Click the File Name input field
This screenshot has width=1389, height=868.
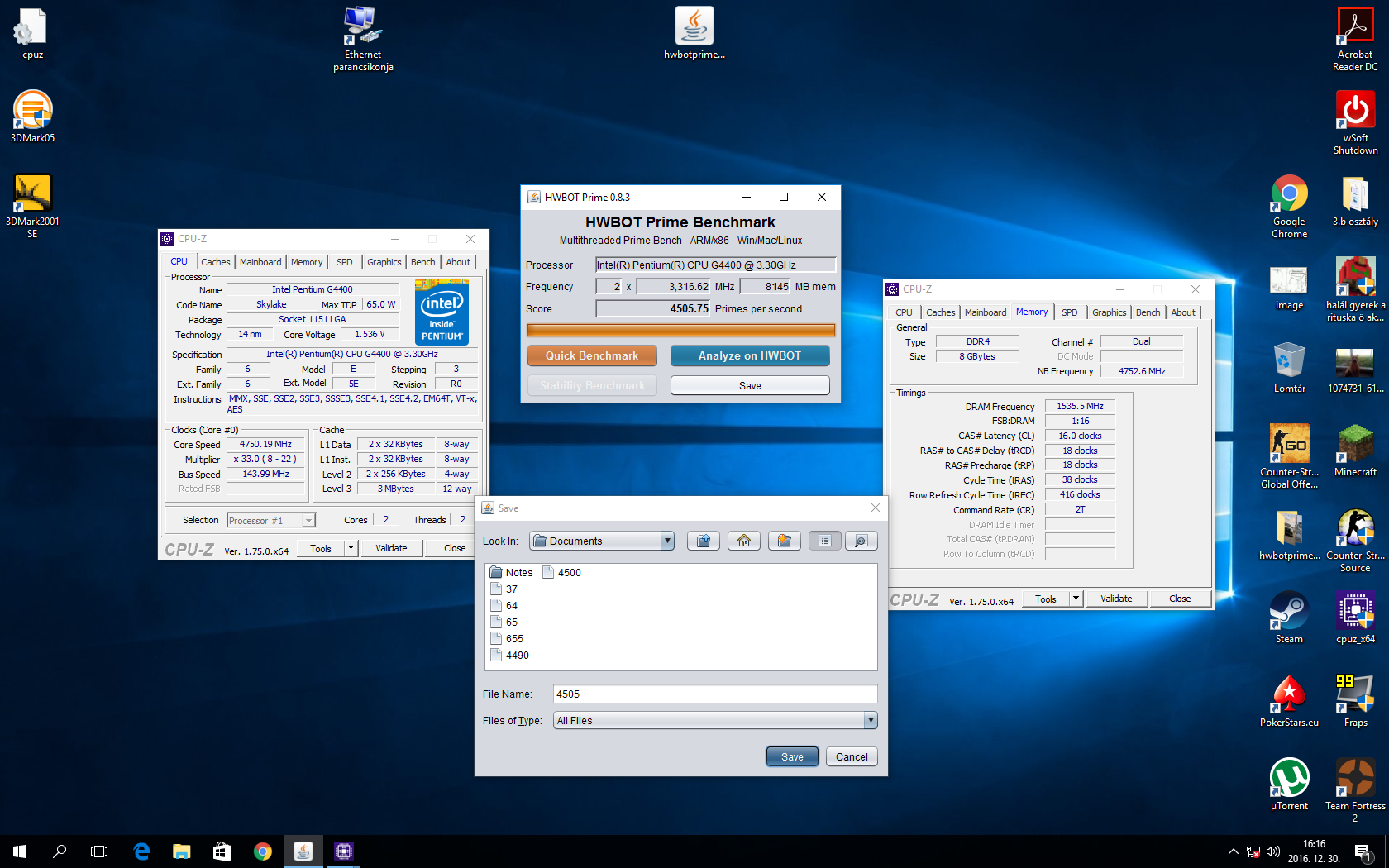715,694
